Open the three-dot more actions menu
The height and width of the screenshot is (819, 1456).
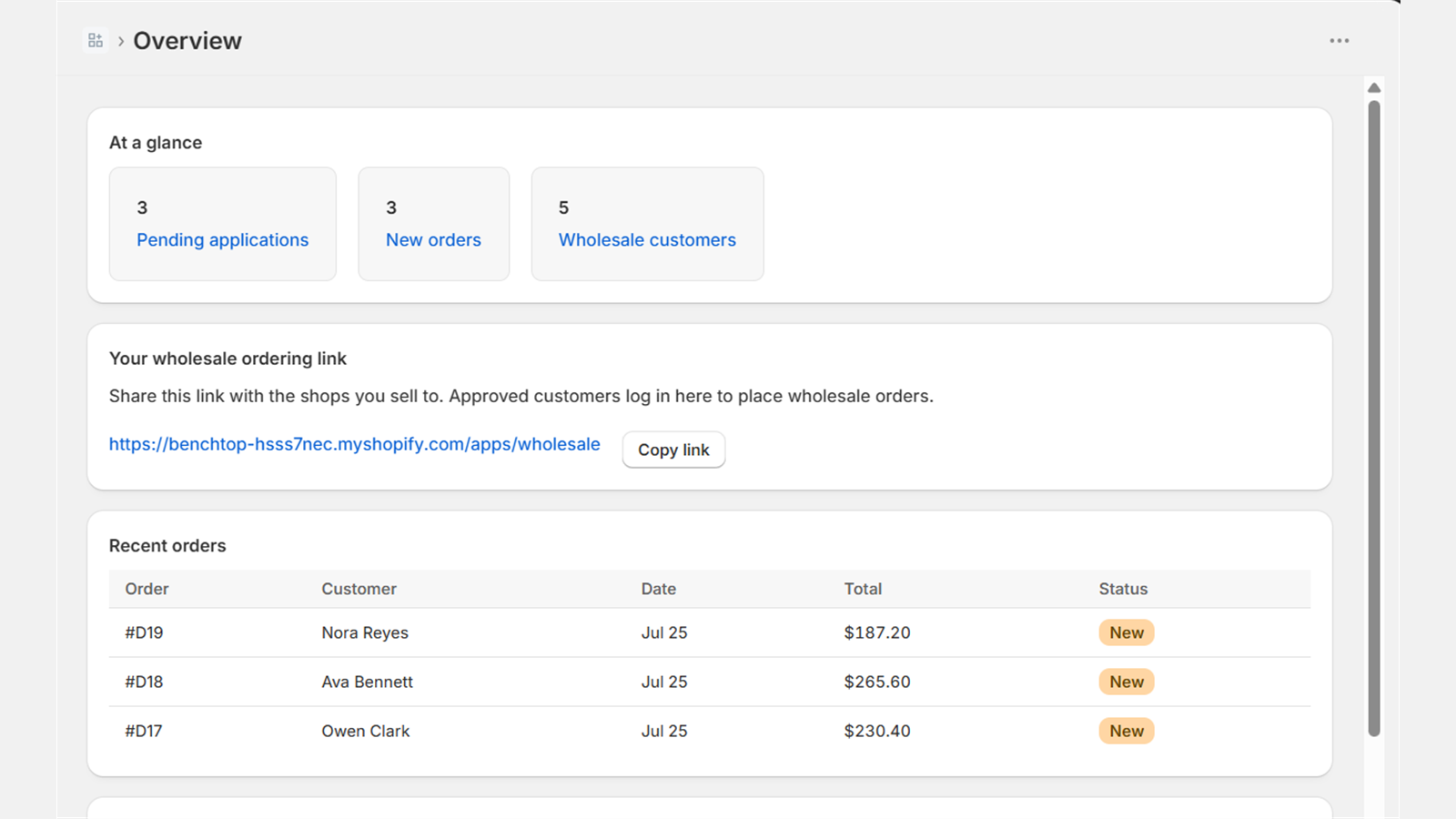coord(1339,41)
